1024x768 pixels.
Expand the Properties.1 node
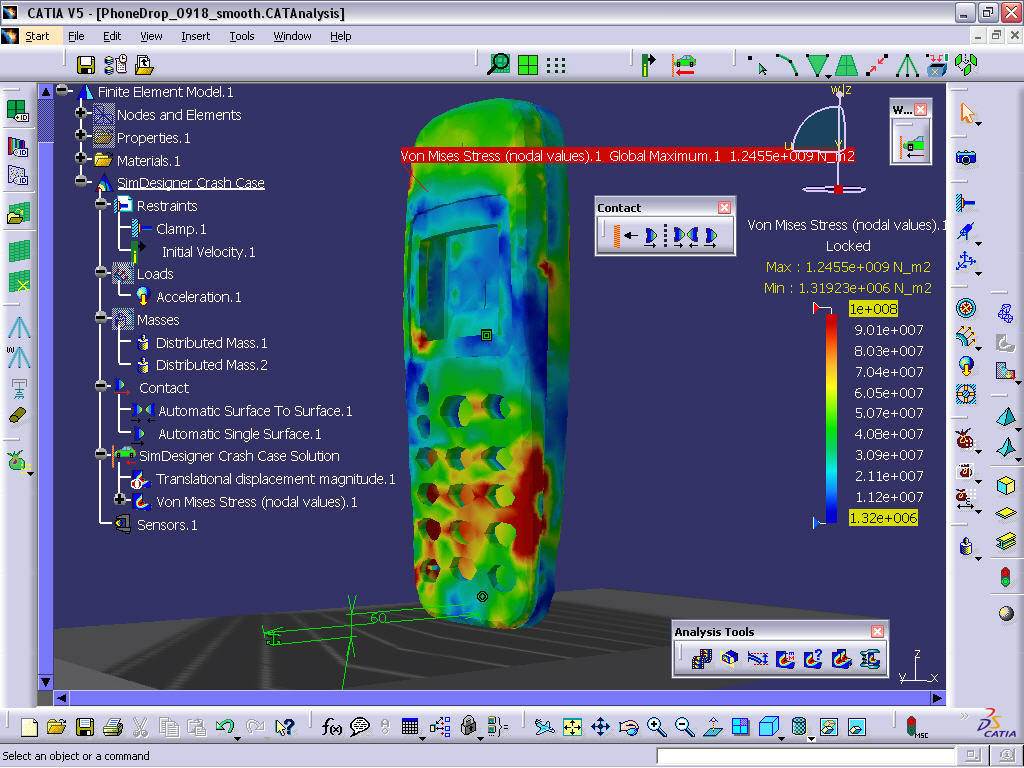click(81, 135)
